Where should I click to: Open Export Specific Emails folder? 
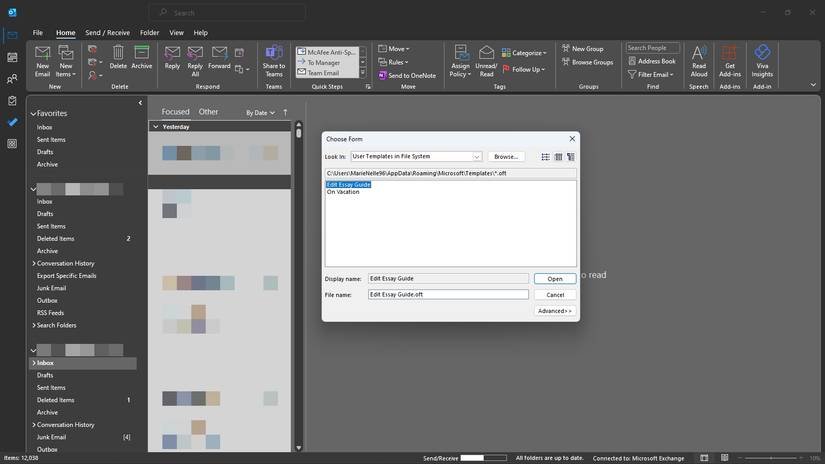tap(67, 276)
